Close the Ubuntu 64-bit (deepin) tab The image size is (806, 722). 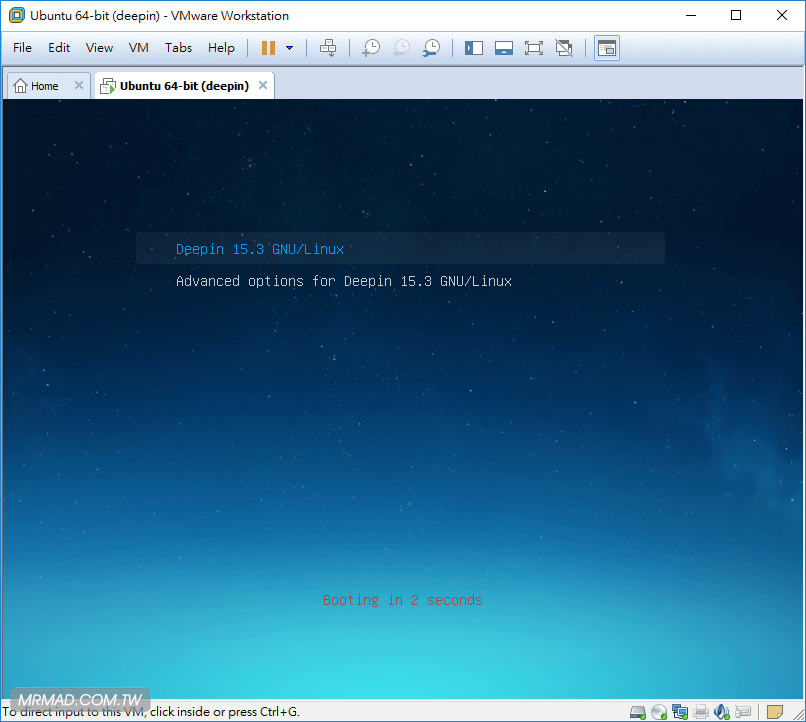(x=263, y=86)
